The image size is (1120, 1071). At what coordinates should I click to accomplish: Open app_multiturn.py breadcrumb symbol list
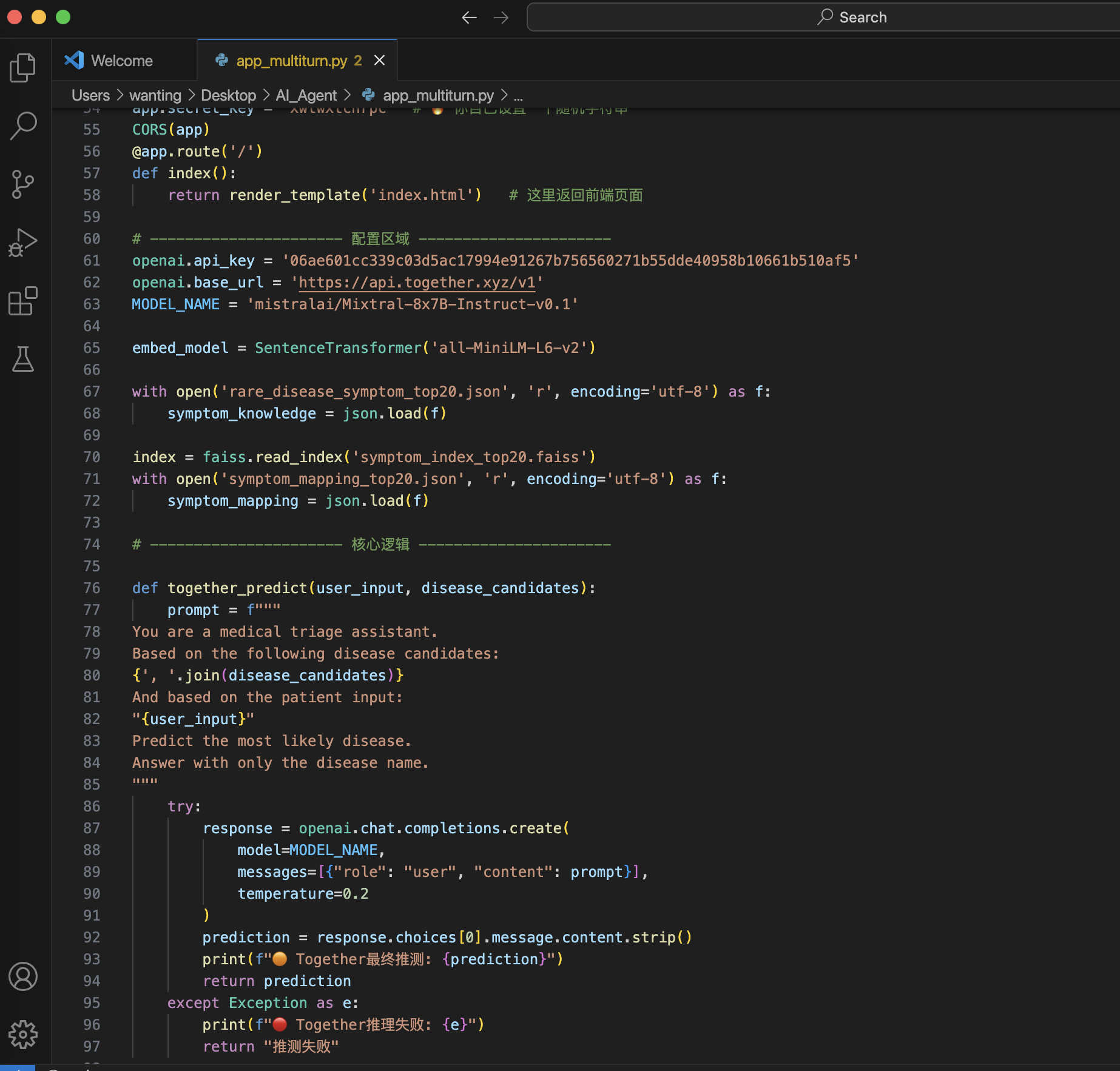[x=437, y=95]
